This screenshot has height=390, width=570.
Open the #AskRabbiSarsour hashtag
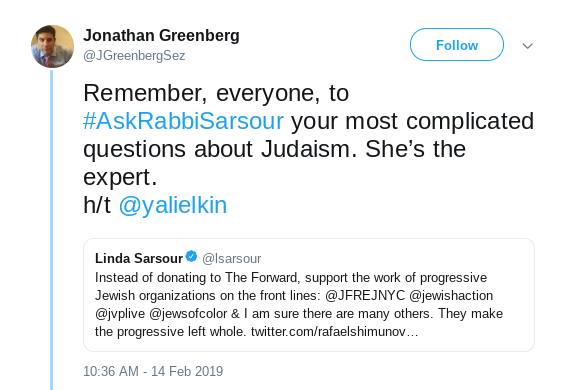click(183, 121)
